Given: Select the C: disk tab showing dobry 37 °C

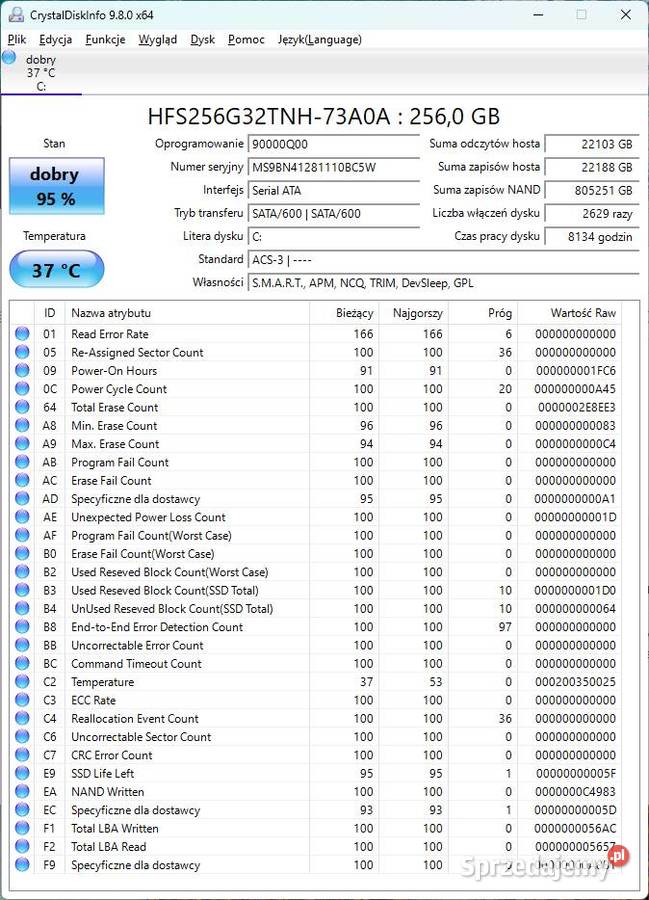Looking at the screenshot, I should (41, 72).
